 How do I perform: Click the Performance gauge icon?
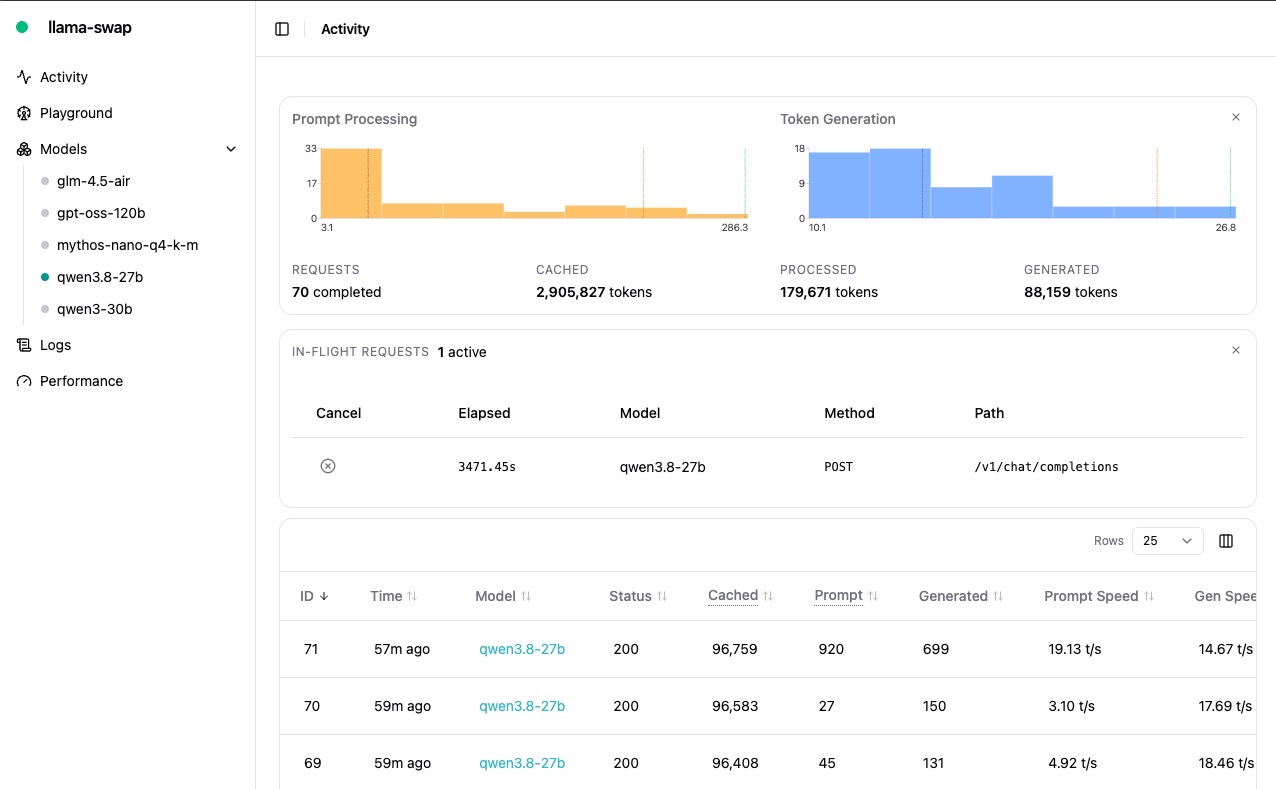click(x=24, y=381)
